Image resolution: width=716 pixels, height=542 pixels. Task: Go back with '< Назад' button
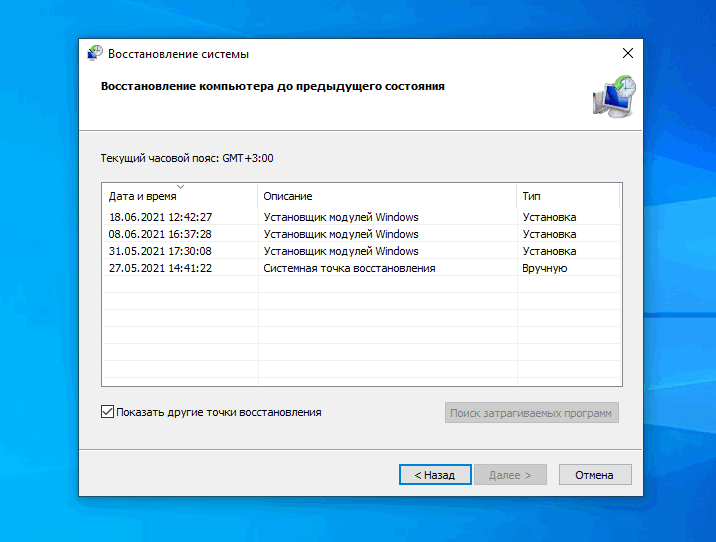point(435,475)
